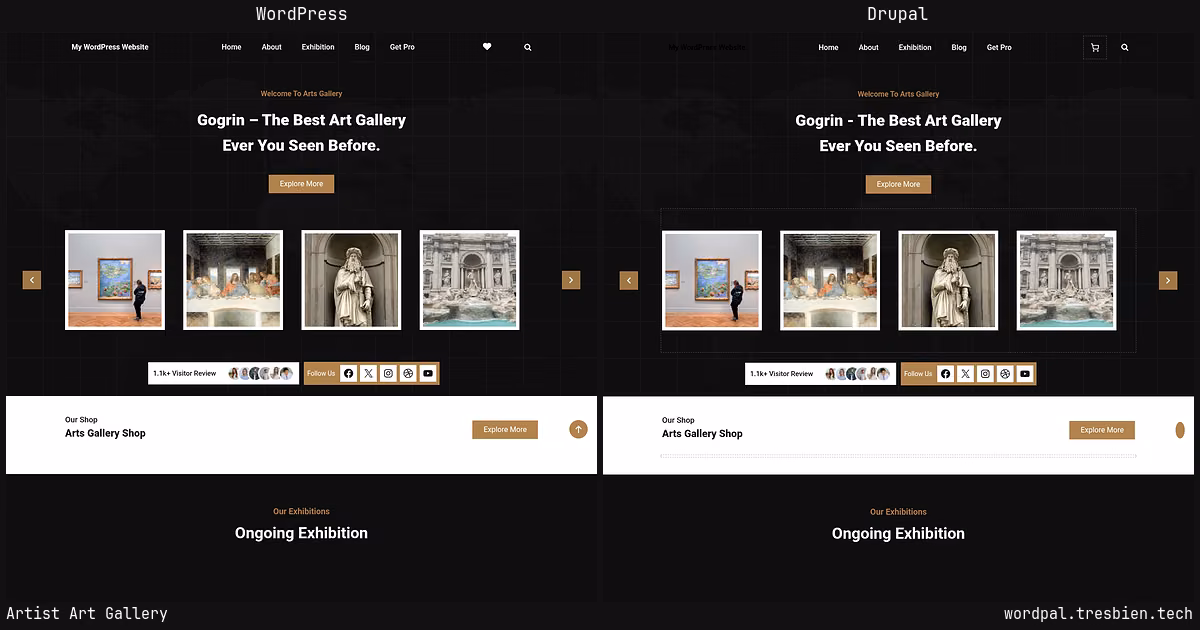
Task: Go to next slide in WordPress carousel
Action: point(571,280)
